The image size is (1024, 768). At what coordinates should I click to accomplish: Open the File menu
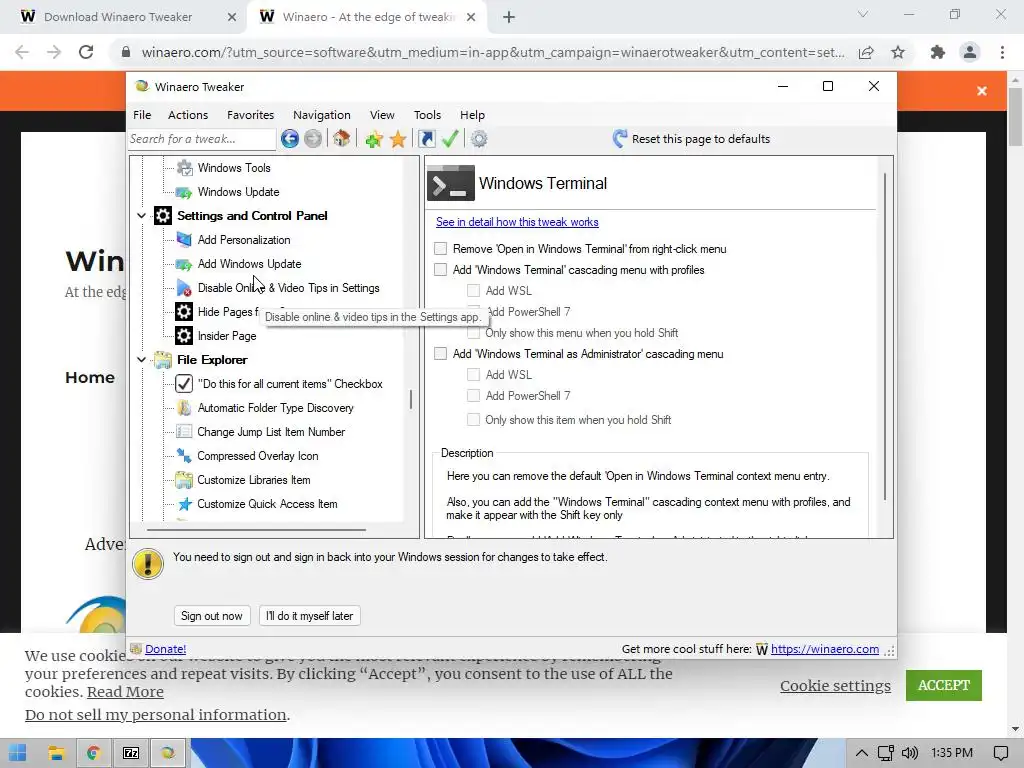142,115
